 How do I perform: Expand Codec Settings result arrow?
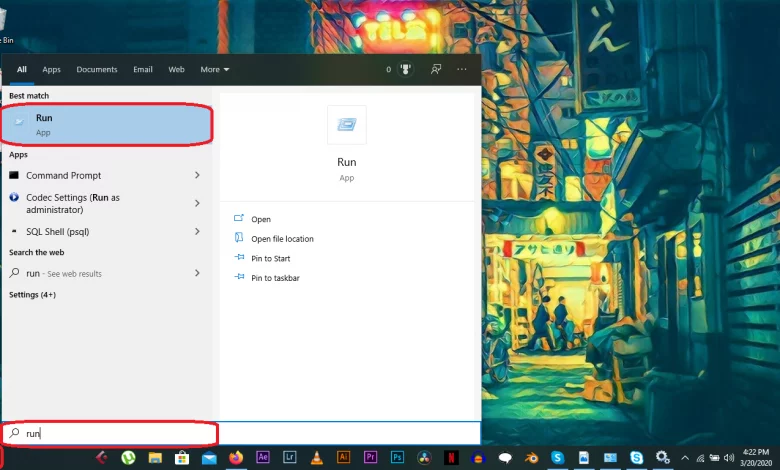point(197,203)
